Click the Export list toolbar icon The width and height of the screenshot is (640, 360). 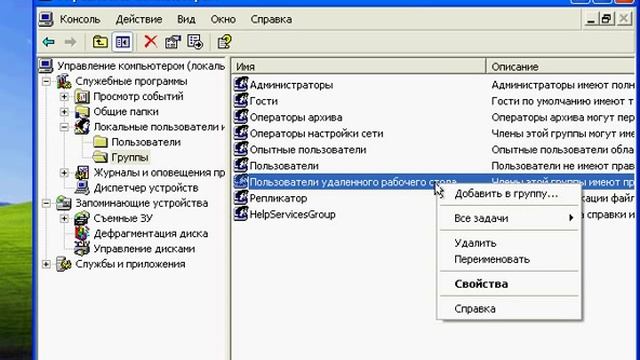(195, 42)
